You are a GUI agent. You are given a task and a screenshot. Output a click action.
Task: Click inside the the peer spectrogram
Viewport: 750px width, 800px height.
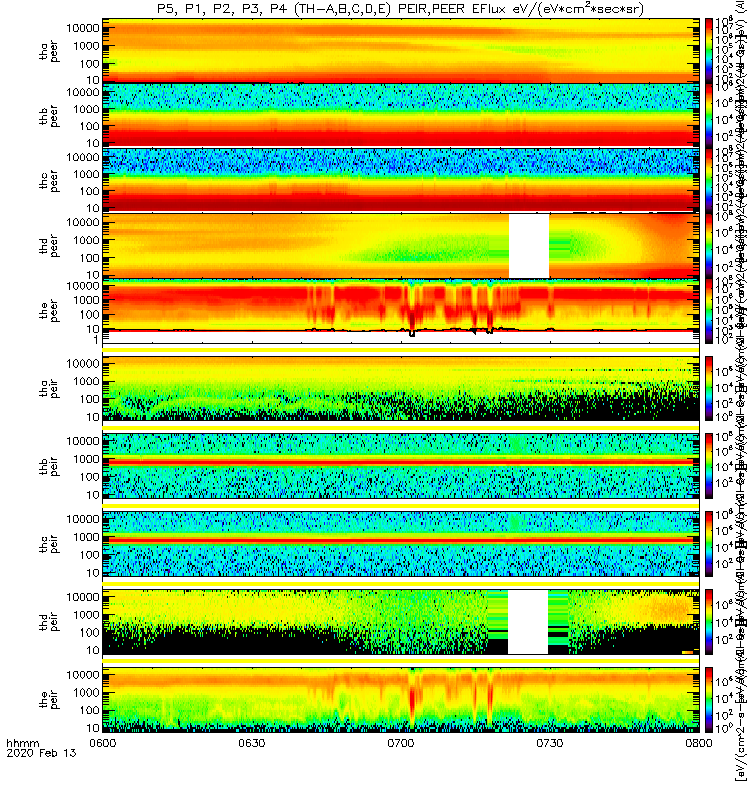(401, 311)
